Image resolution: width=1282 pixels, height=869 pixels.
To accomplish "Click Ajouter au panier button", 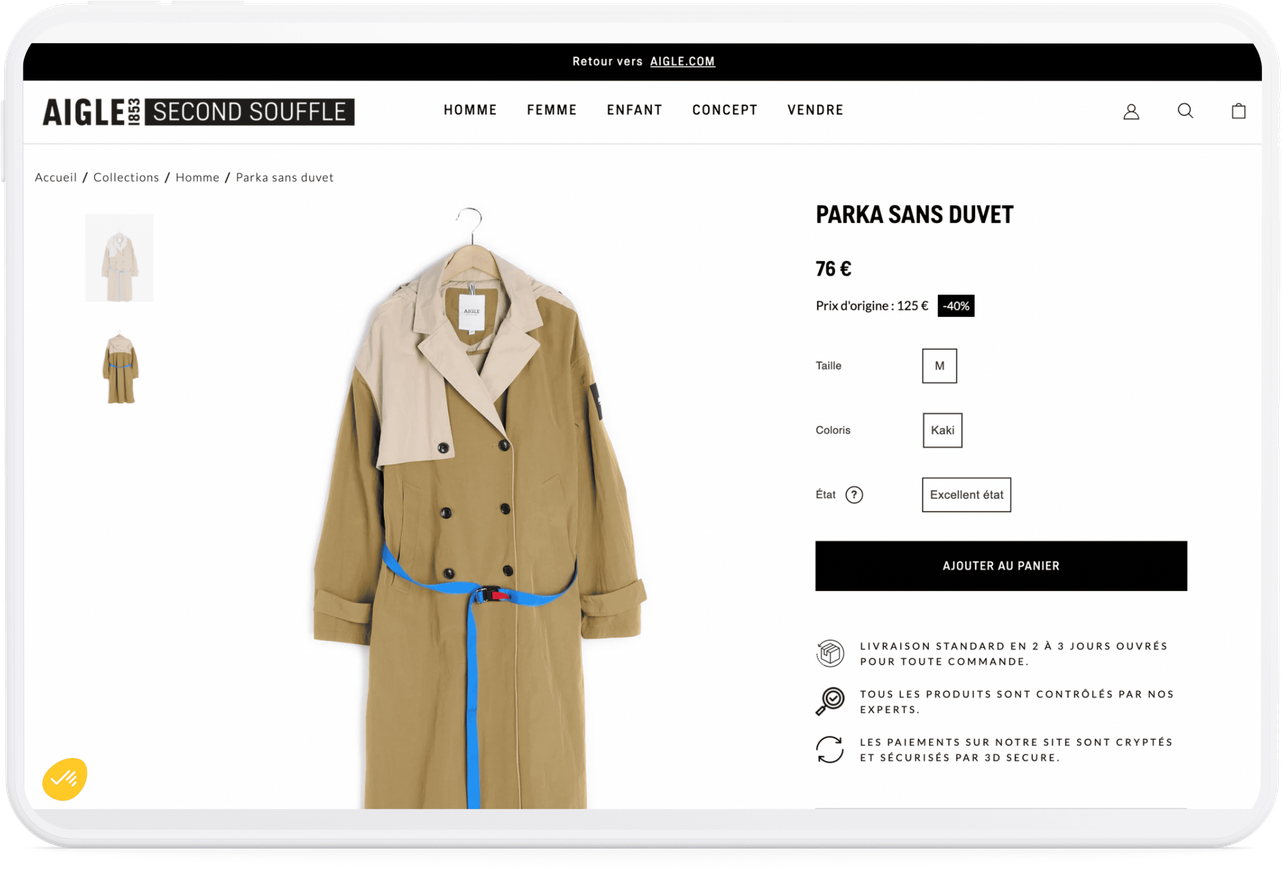I will tap(1001, 566).
